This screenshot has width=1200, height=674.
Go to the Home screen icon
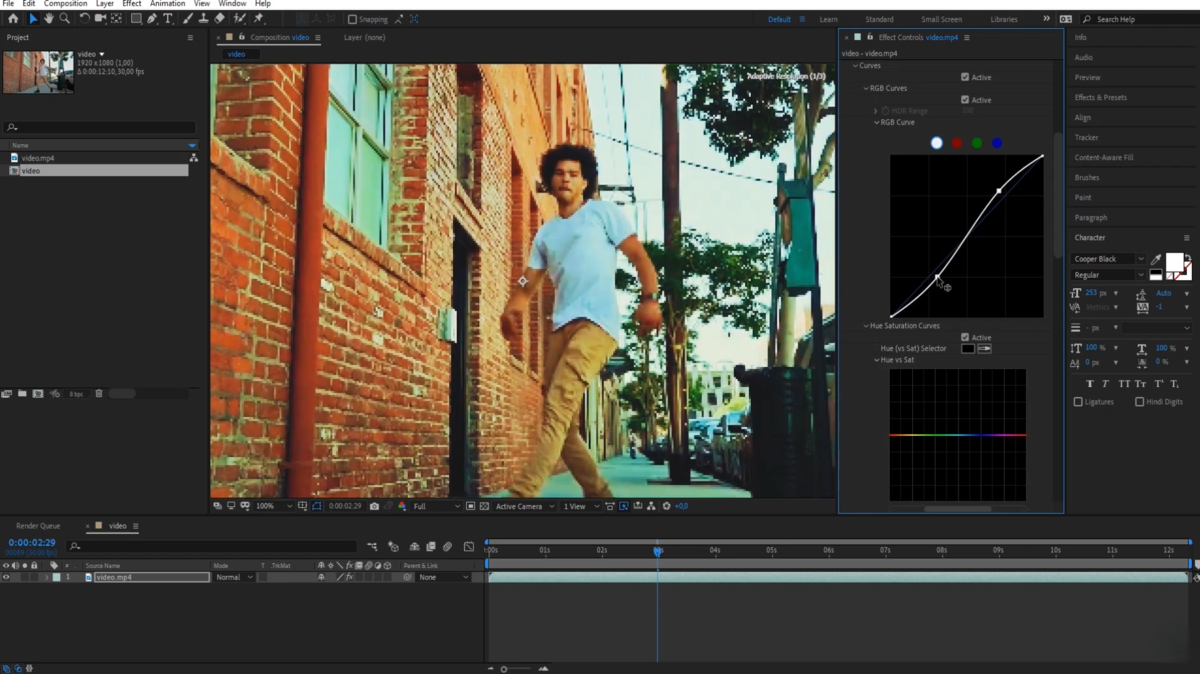13,19
